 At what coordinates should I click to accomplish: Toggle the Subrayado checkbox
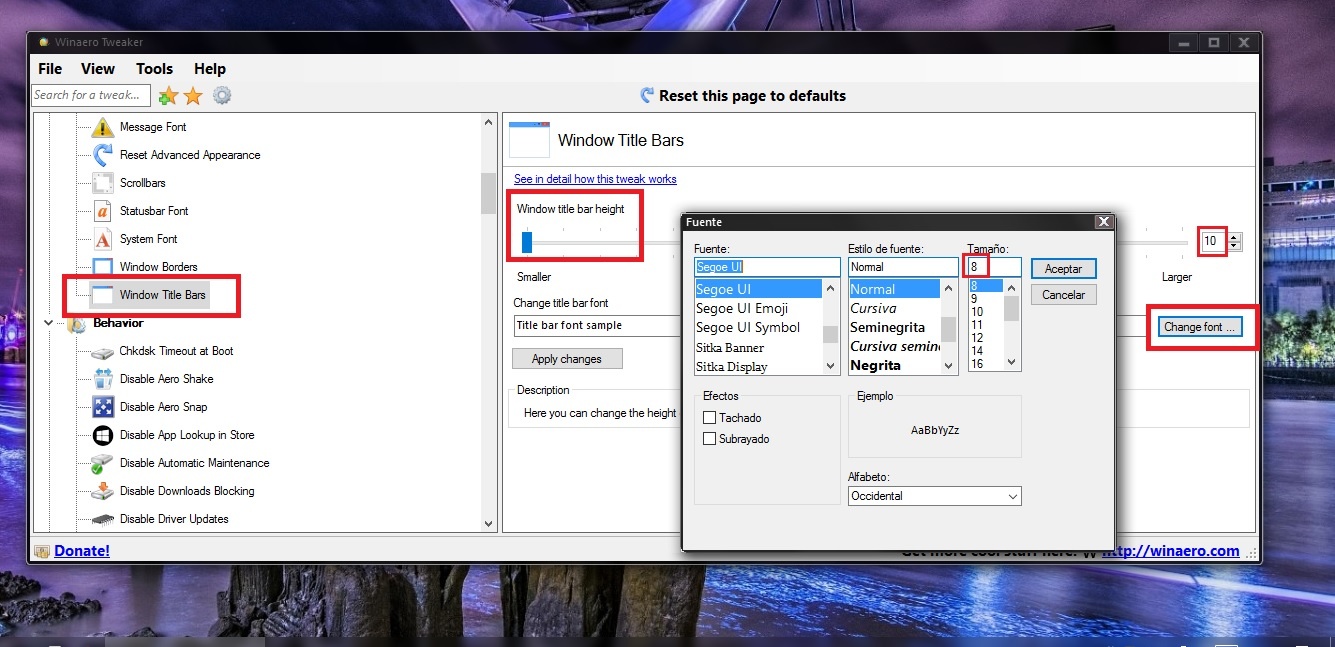710,439
